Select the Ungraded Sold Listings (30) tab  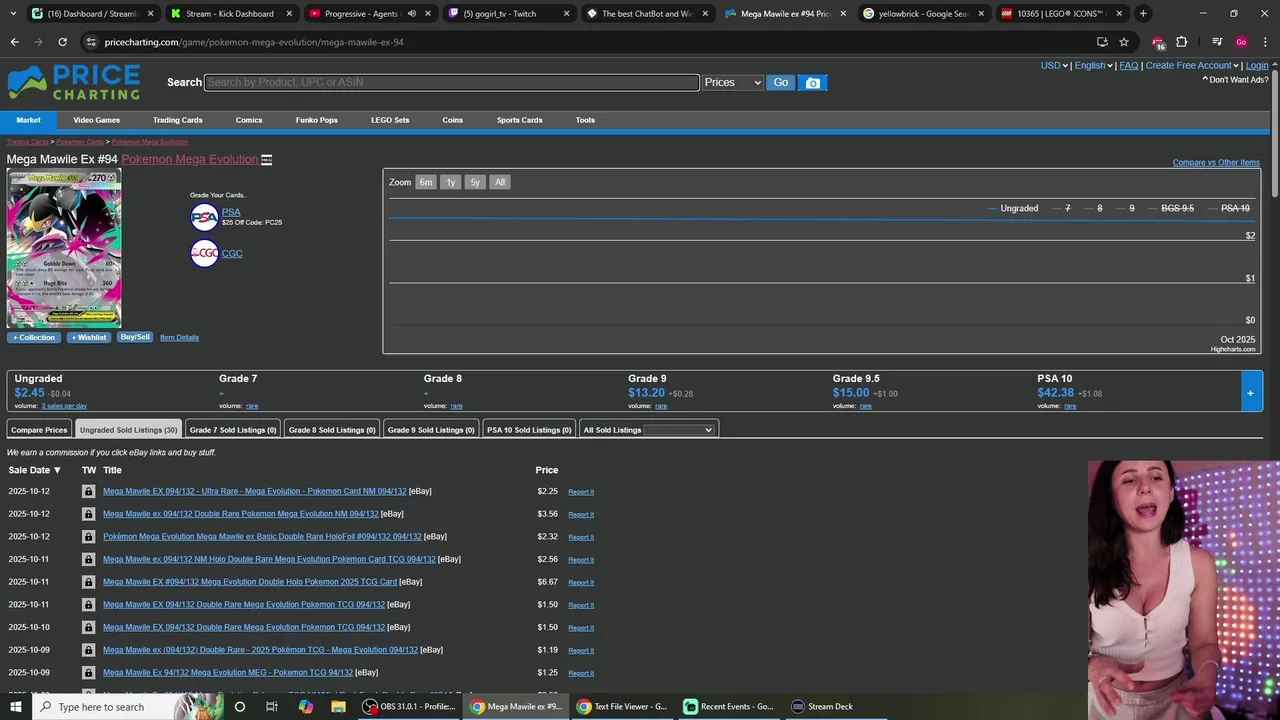[x=128, y=430]
